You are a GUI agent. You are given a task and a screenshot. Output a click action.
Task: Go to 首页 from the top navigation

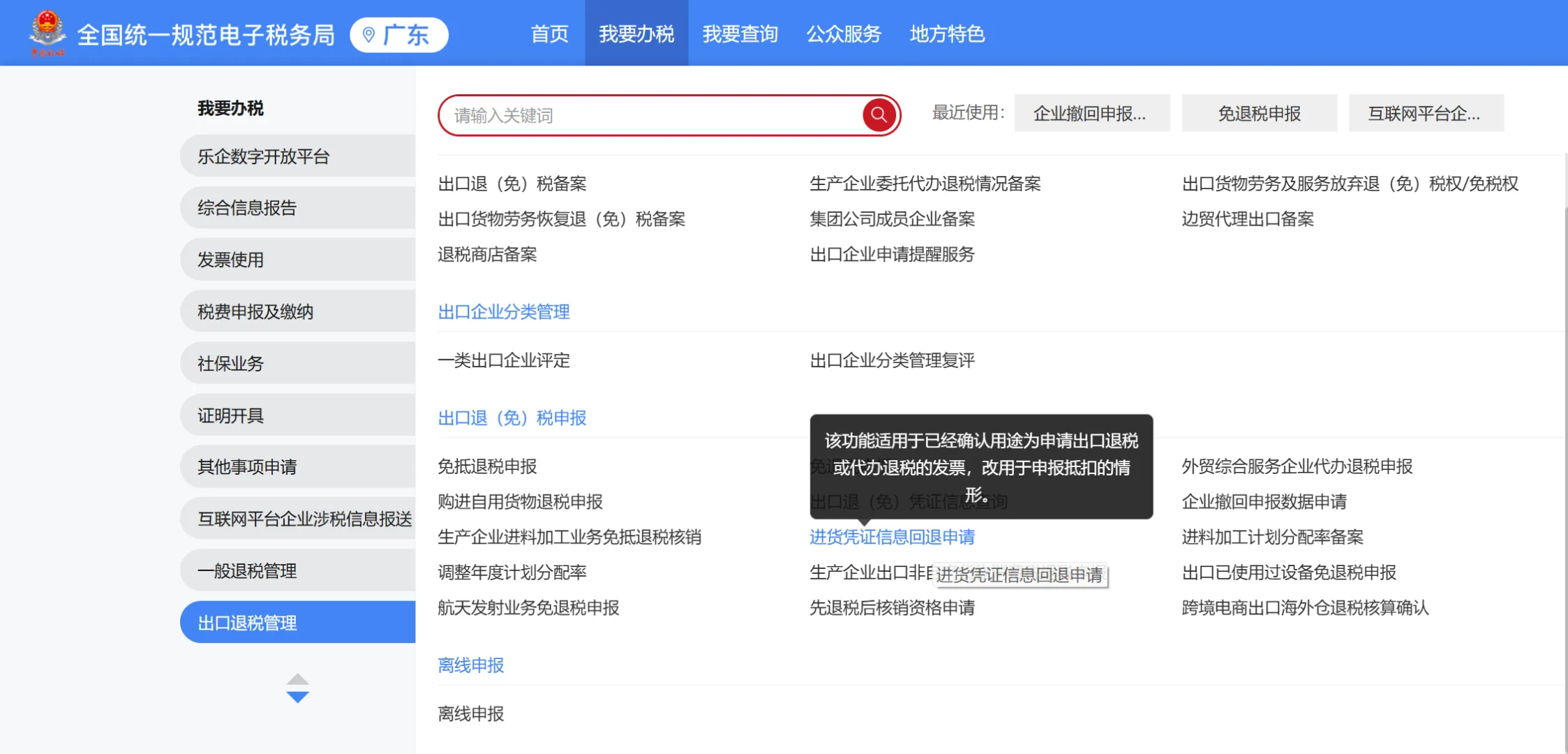549,34
